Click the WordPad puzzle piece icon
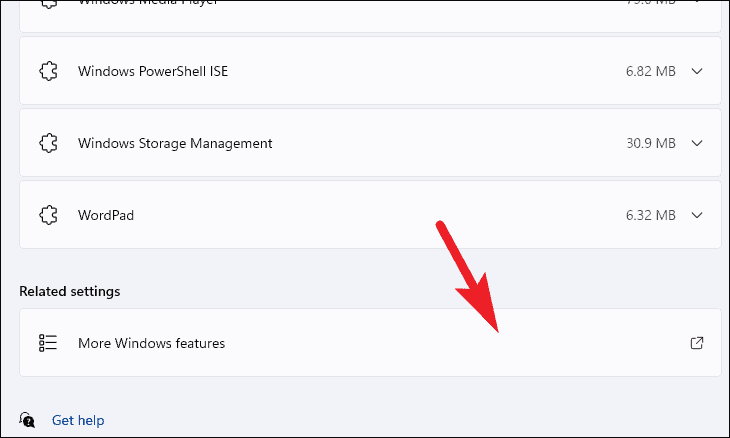The height and width of the screenshot is (438, 730). [48, 215]
